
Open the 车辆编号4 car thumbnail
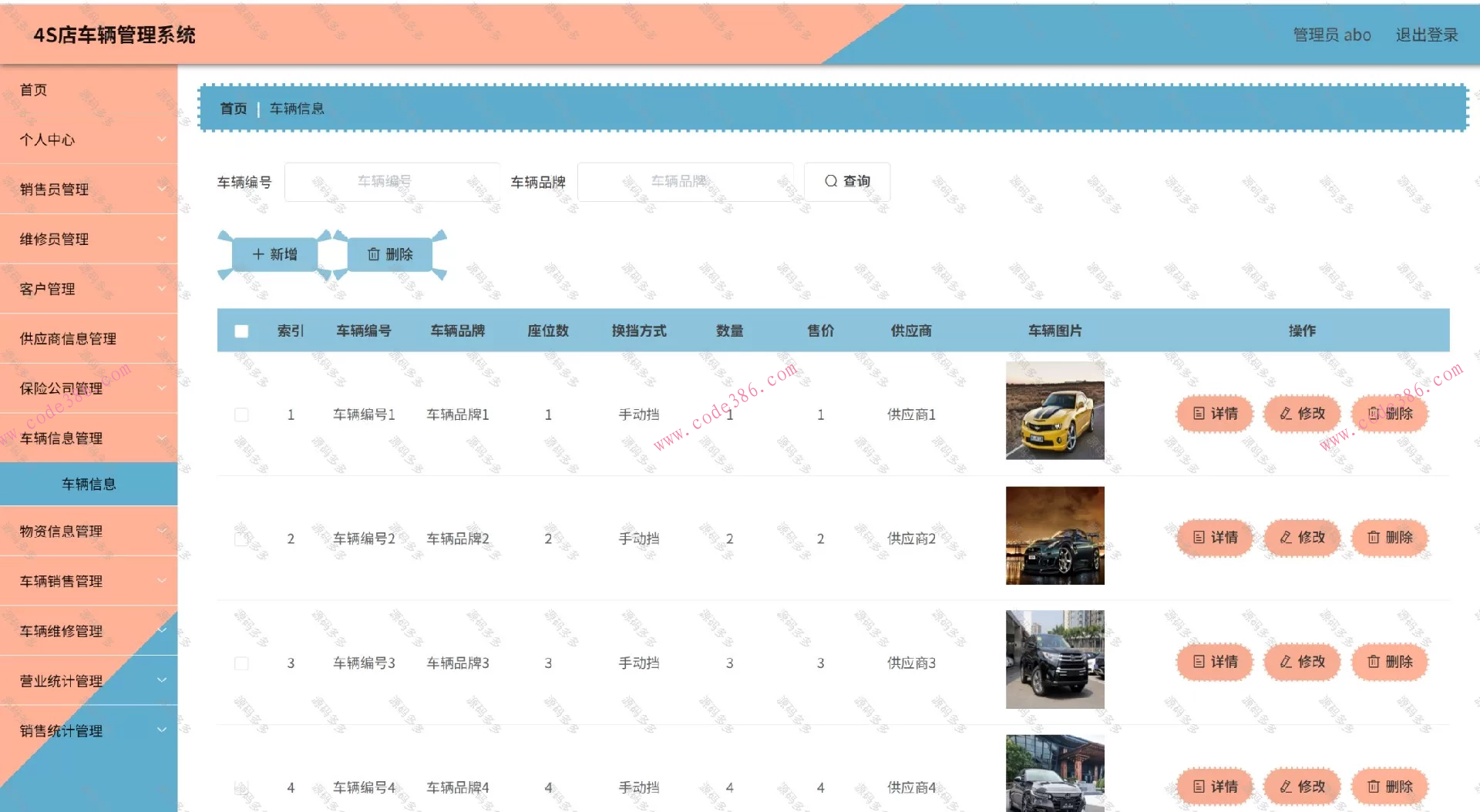pos(1054,773)
